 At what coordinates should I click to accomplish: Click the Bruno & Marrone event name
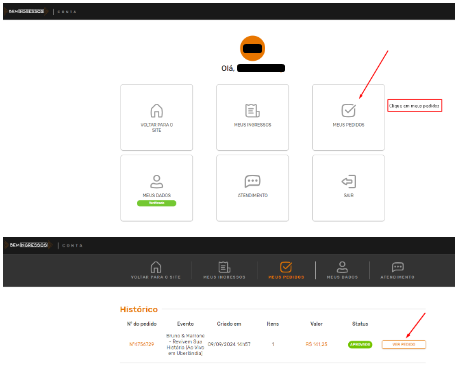185,344
